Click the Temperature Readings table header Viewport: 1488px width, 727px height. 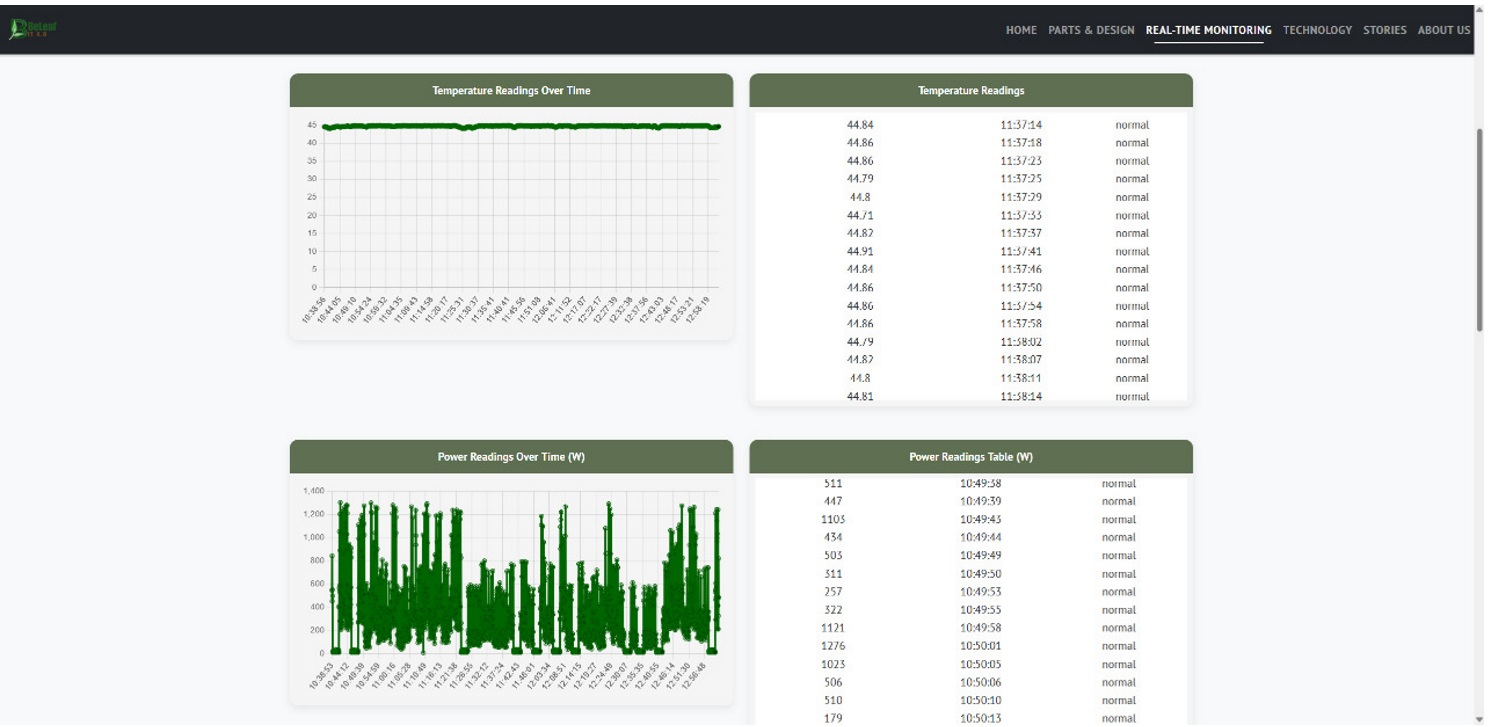[972, 89]
